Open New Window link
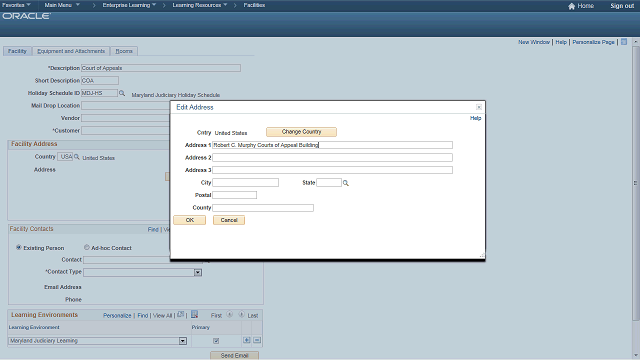The height and width of the screenshot is (360, 640). (534, 42)
